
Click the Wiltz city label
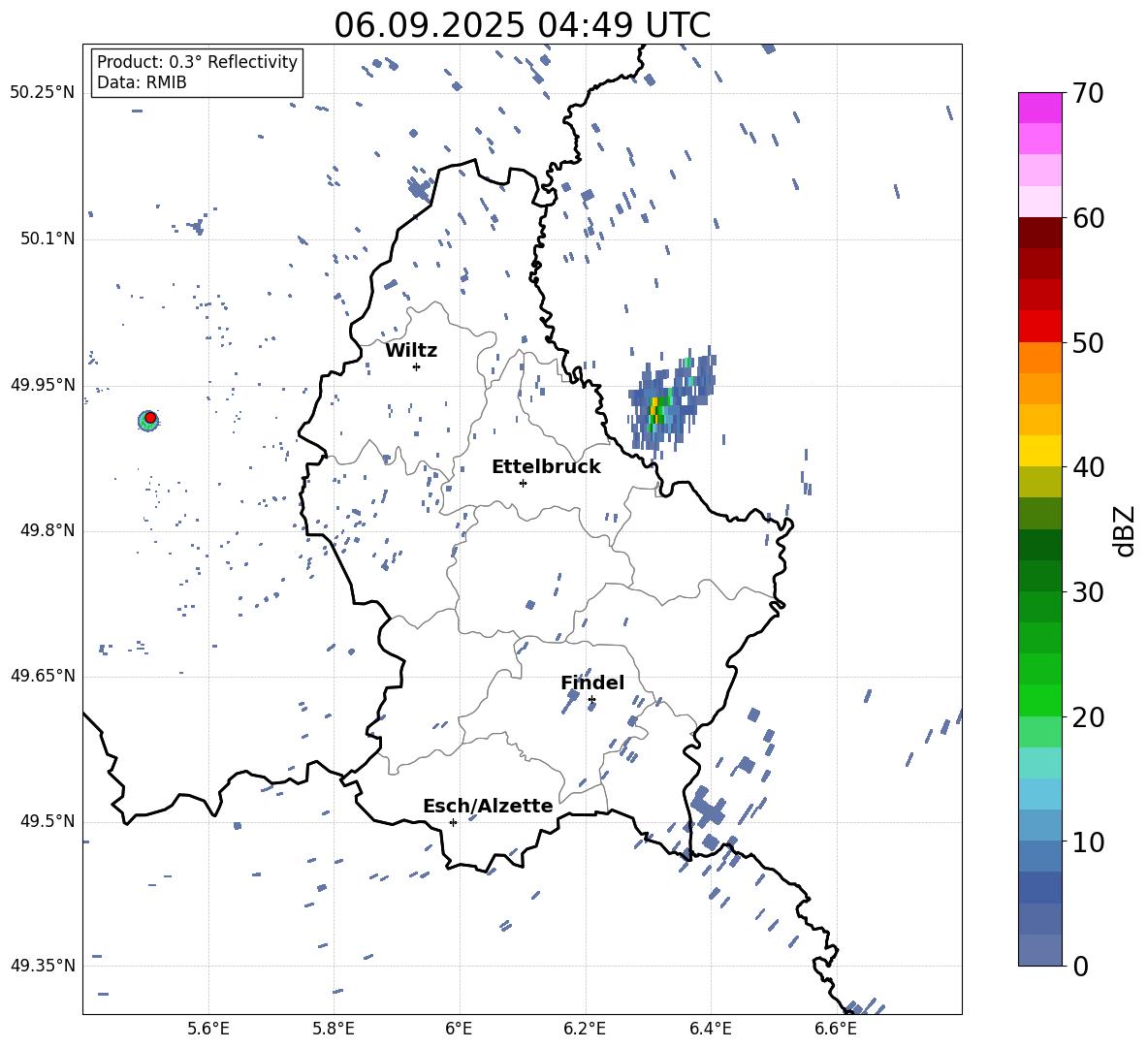click(411, 351)
